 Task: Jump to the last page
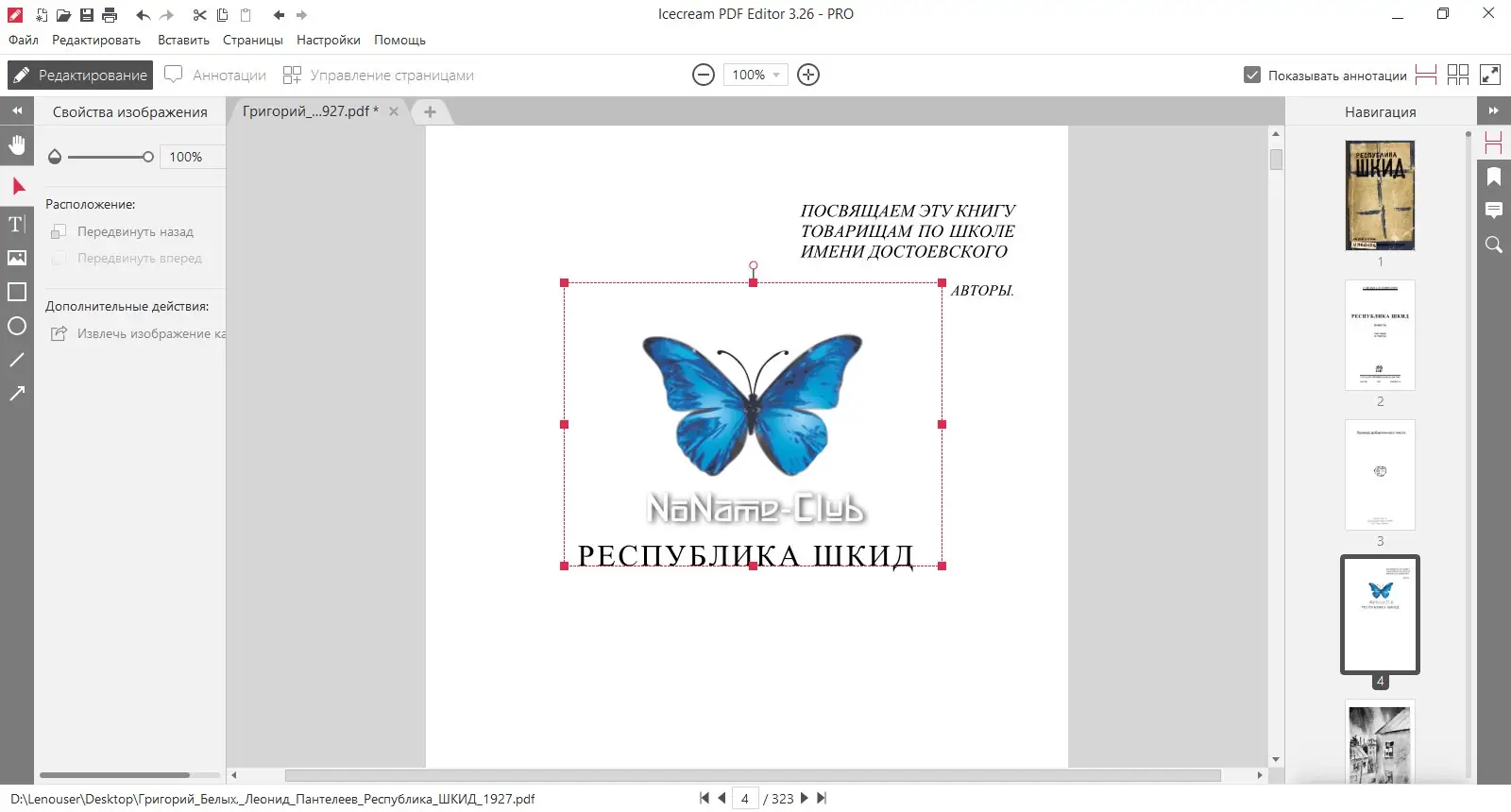click(x=822, y=799)
